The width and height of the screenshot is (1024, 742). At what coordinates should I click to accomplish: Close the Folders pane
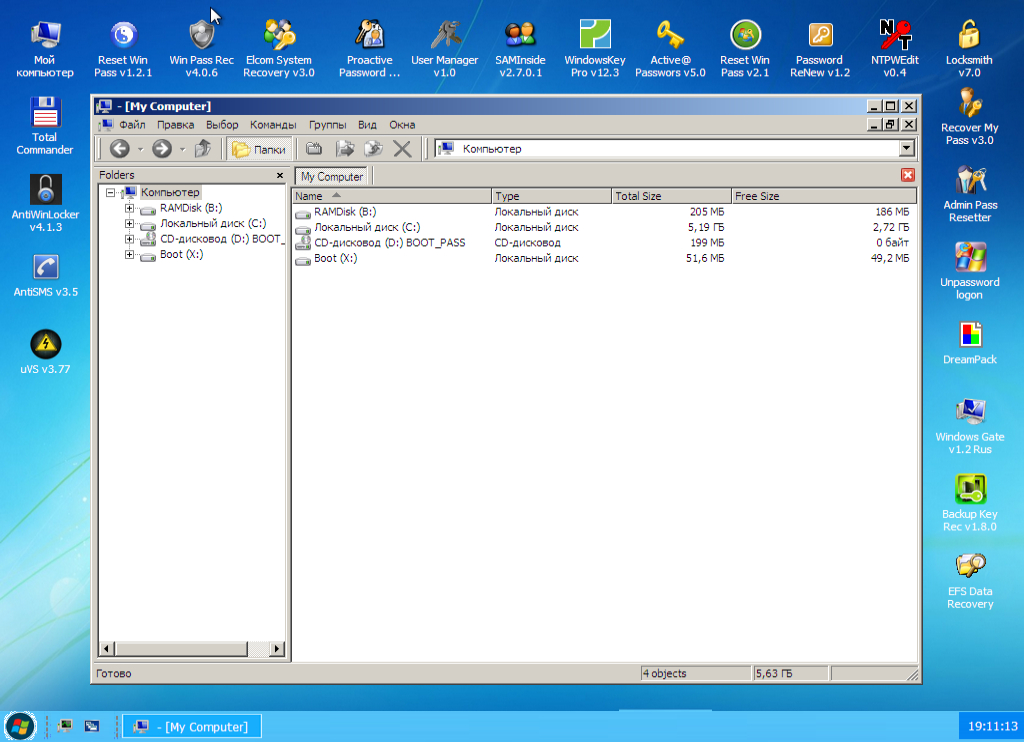click(x=280, y=175)
